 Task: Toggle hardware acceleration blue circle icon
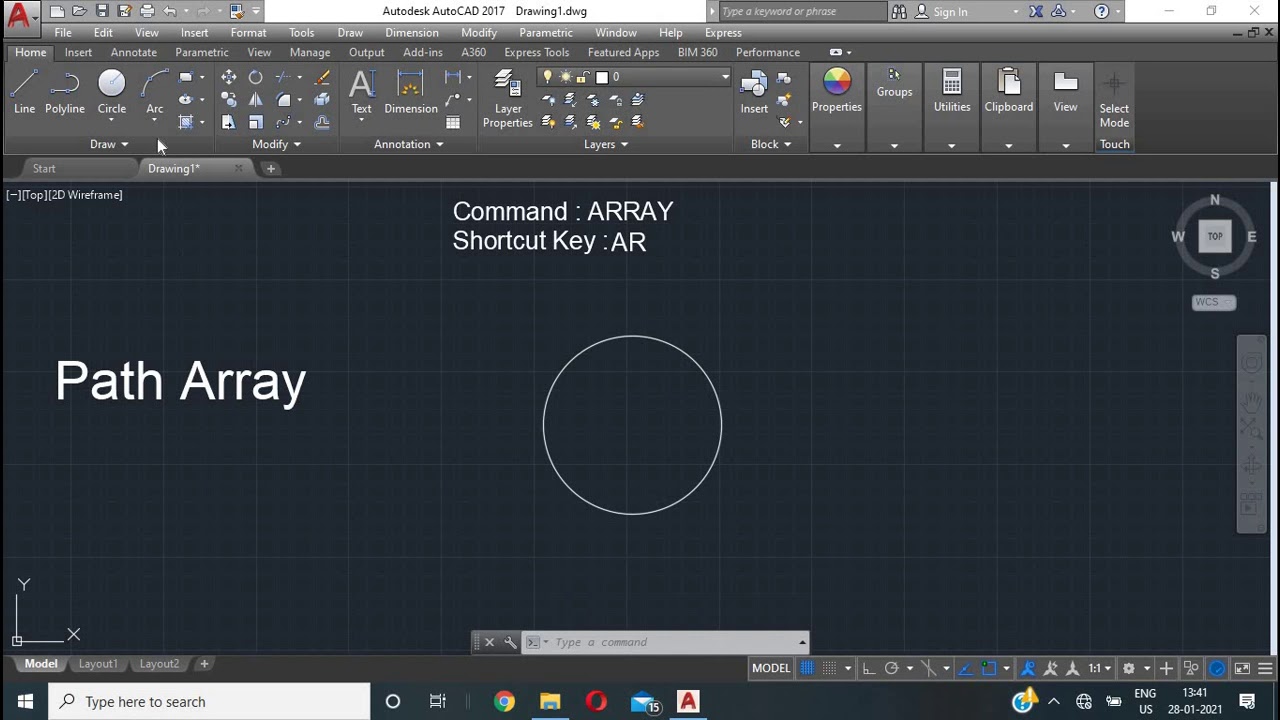(1217, 668)
